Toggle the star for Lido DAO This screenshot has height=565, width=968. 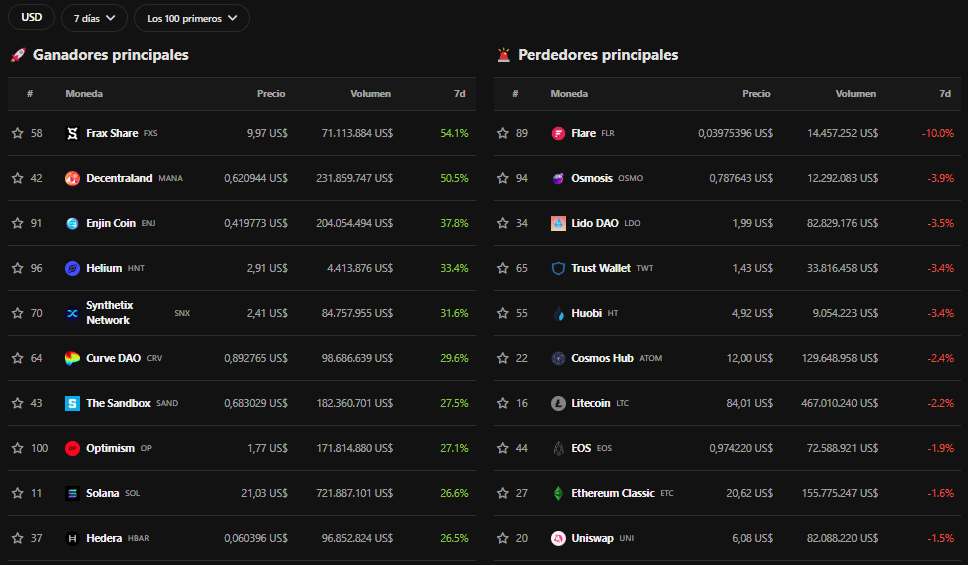[503, 223]
